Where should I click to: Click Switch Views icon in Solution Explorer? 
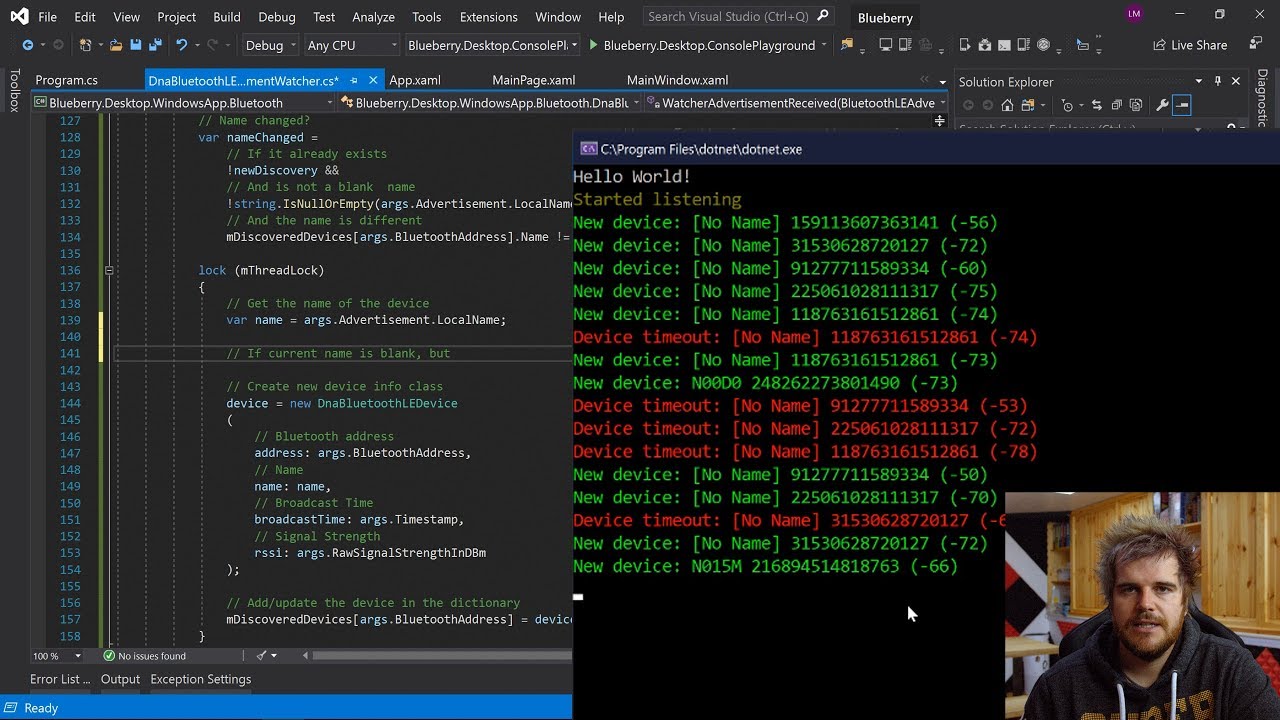[x=1026, y=105]
